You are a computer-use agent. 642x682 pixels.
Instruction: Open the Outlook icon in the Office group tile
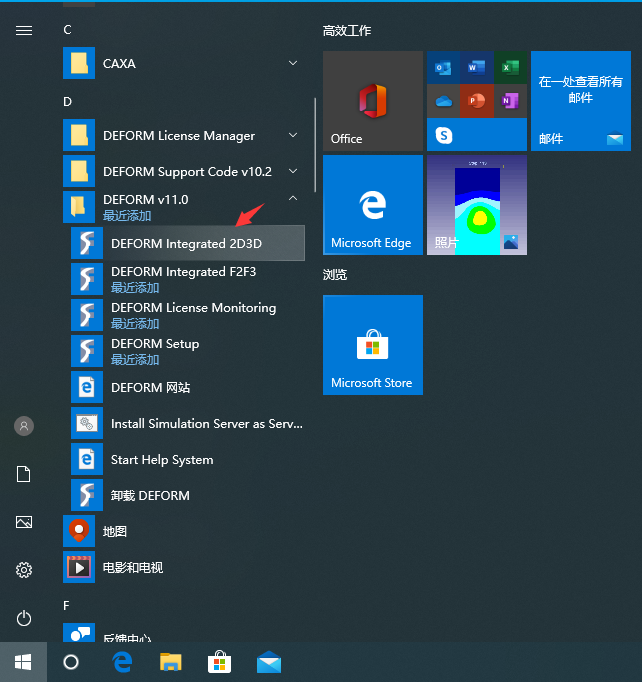pos(443,67)
